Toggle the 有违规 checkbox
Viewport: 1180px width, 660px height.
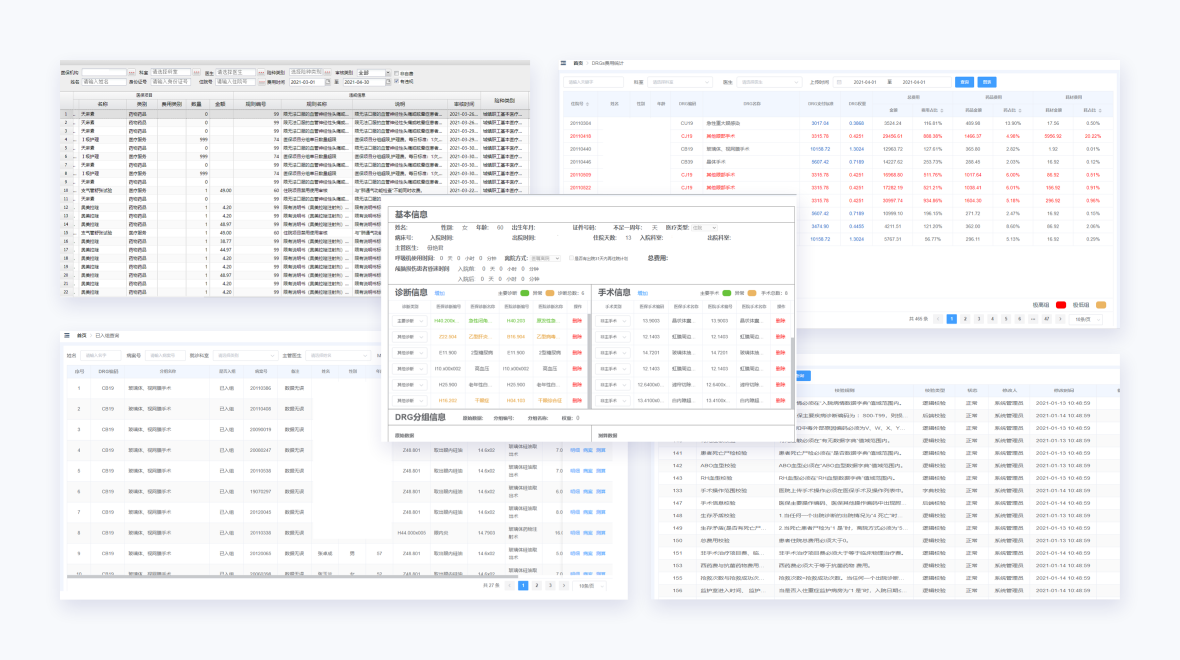[x=396, y=82]
